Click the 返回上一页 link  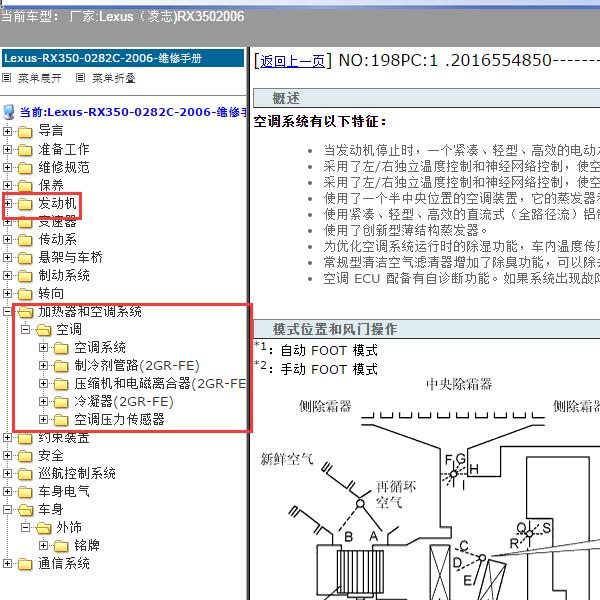pos(293,61)
